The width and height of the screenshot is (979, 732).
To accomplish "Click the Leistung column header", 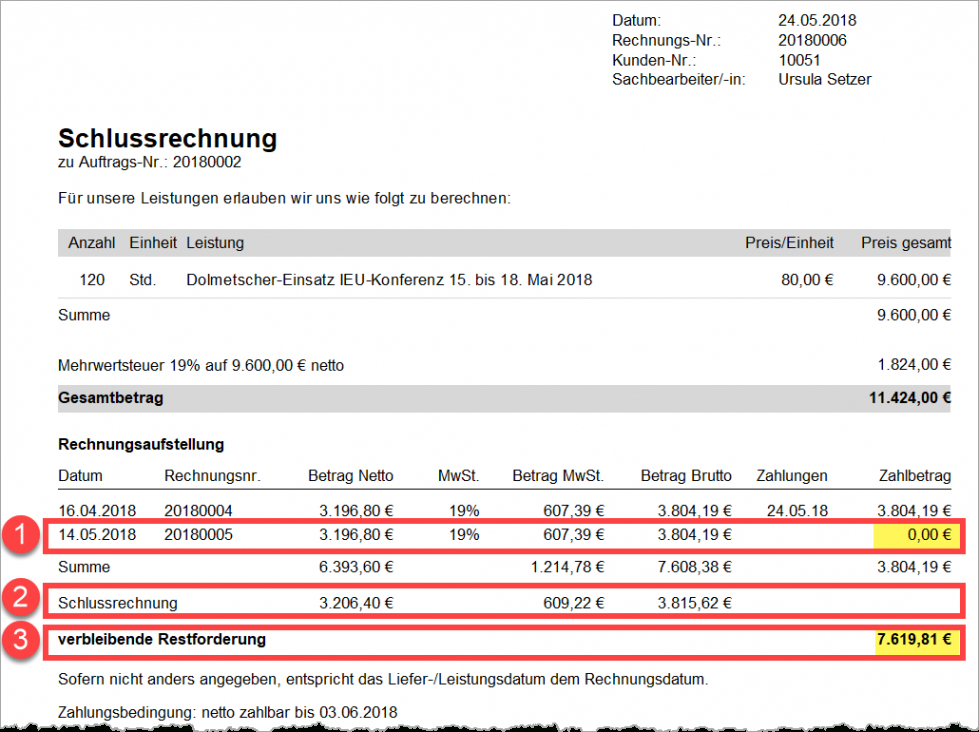I will pyautogui.click(x=214, y=243).
